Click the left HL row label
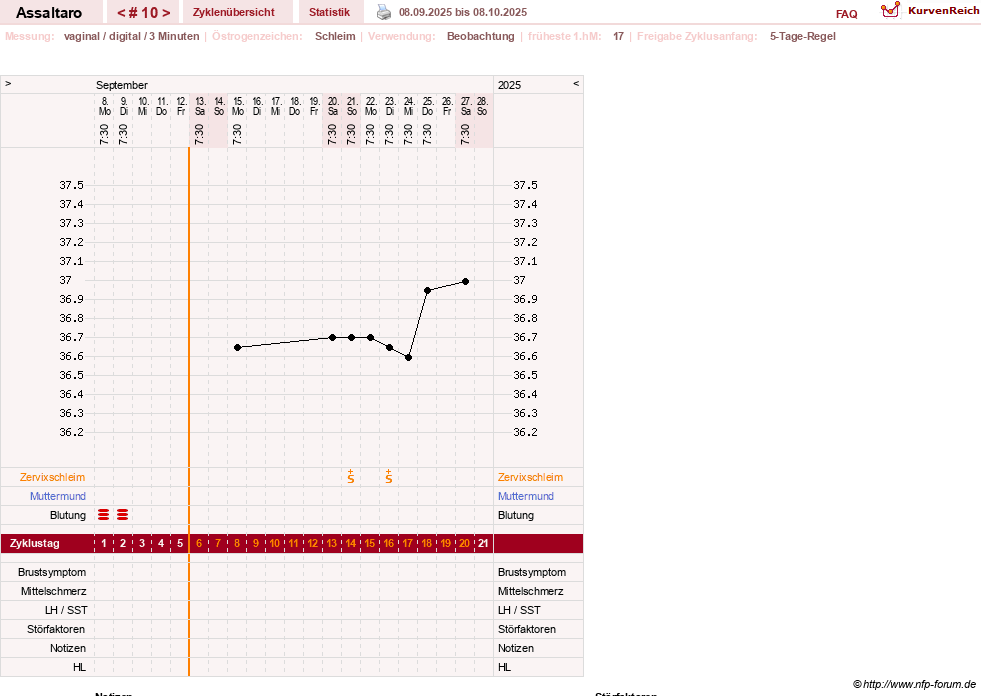 pos(79,667)
